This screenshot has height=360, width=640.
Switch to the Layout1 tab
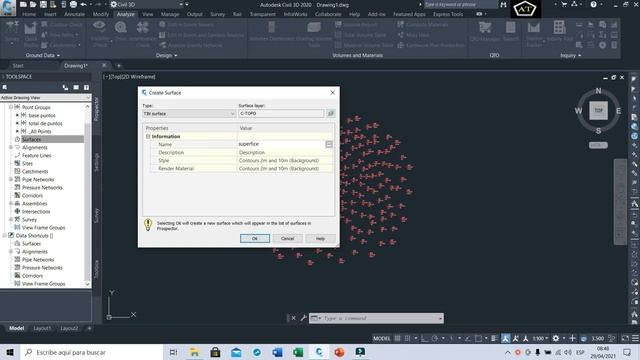(42, 328)
